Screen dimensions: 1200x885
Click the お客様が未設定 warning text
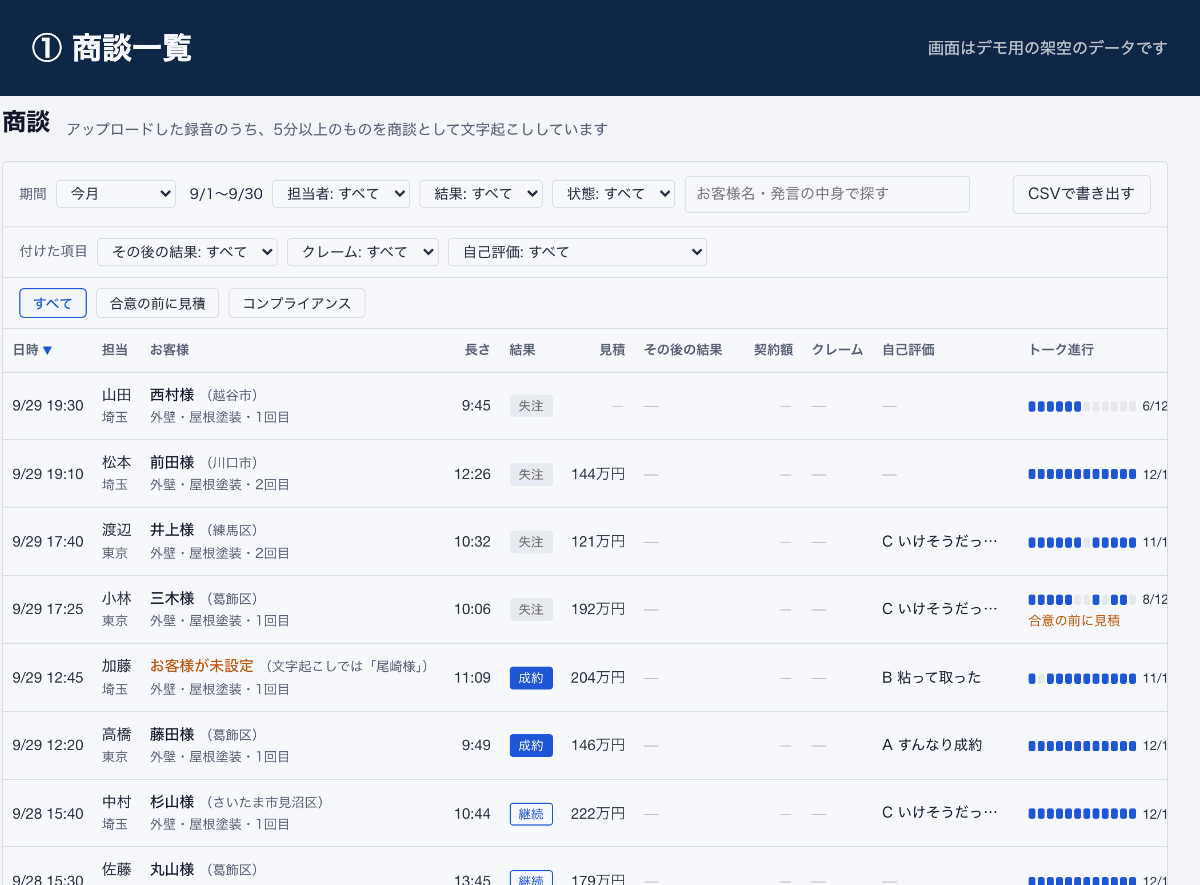pos(202,666)
